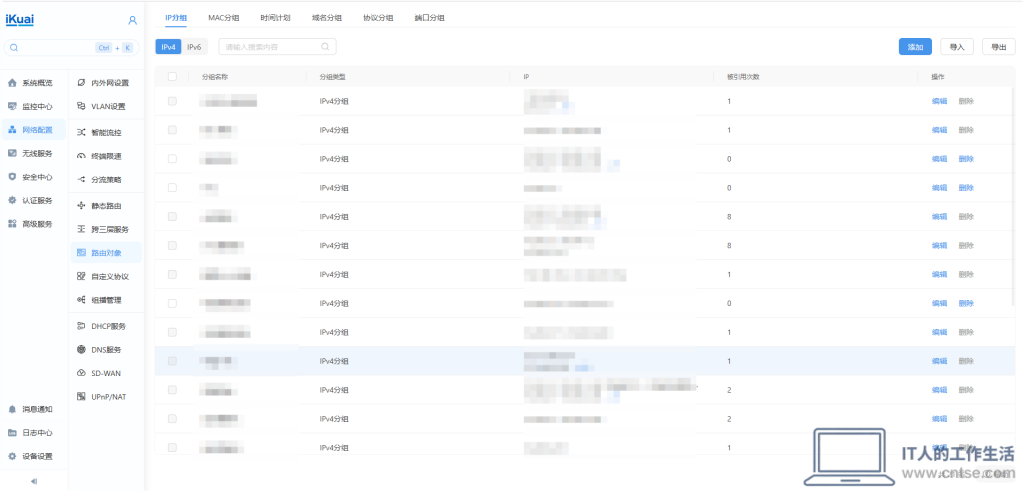1024x491 pixels.
Task: Open 设备设置 device settings
Action: [35, 456]
